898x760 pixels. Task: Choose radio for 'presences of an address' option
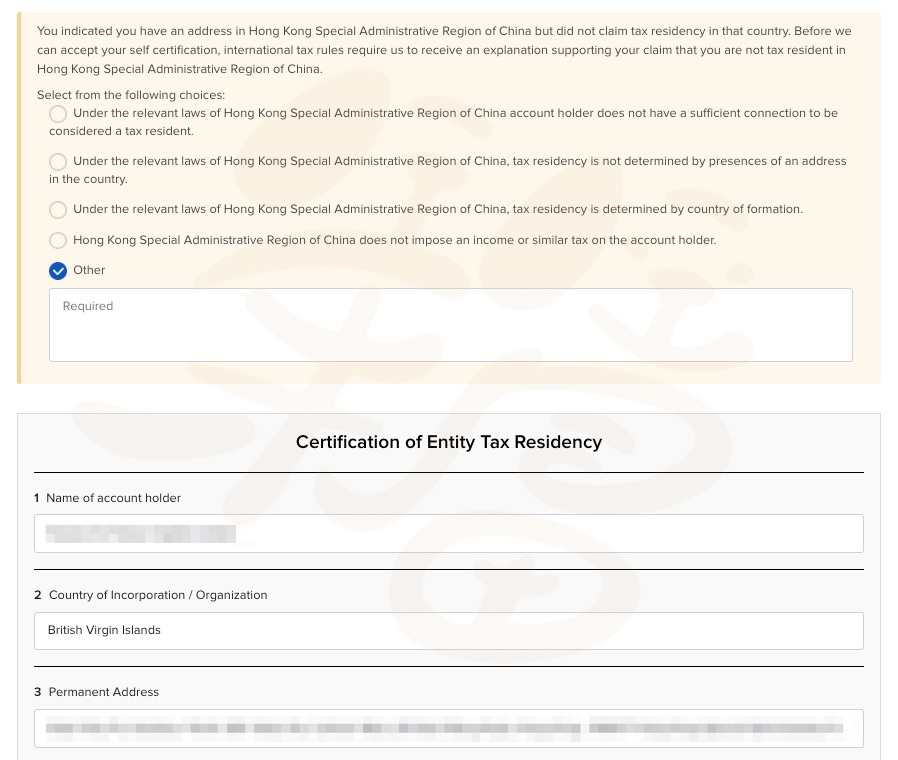click(58, 162)
